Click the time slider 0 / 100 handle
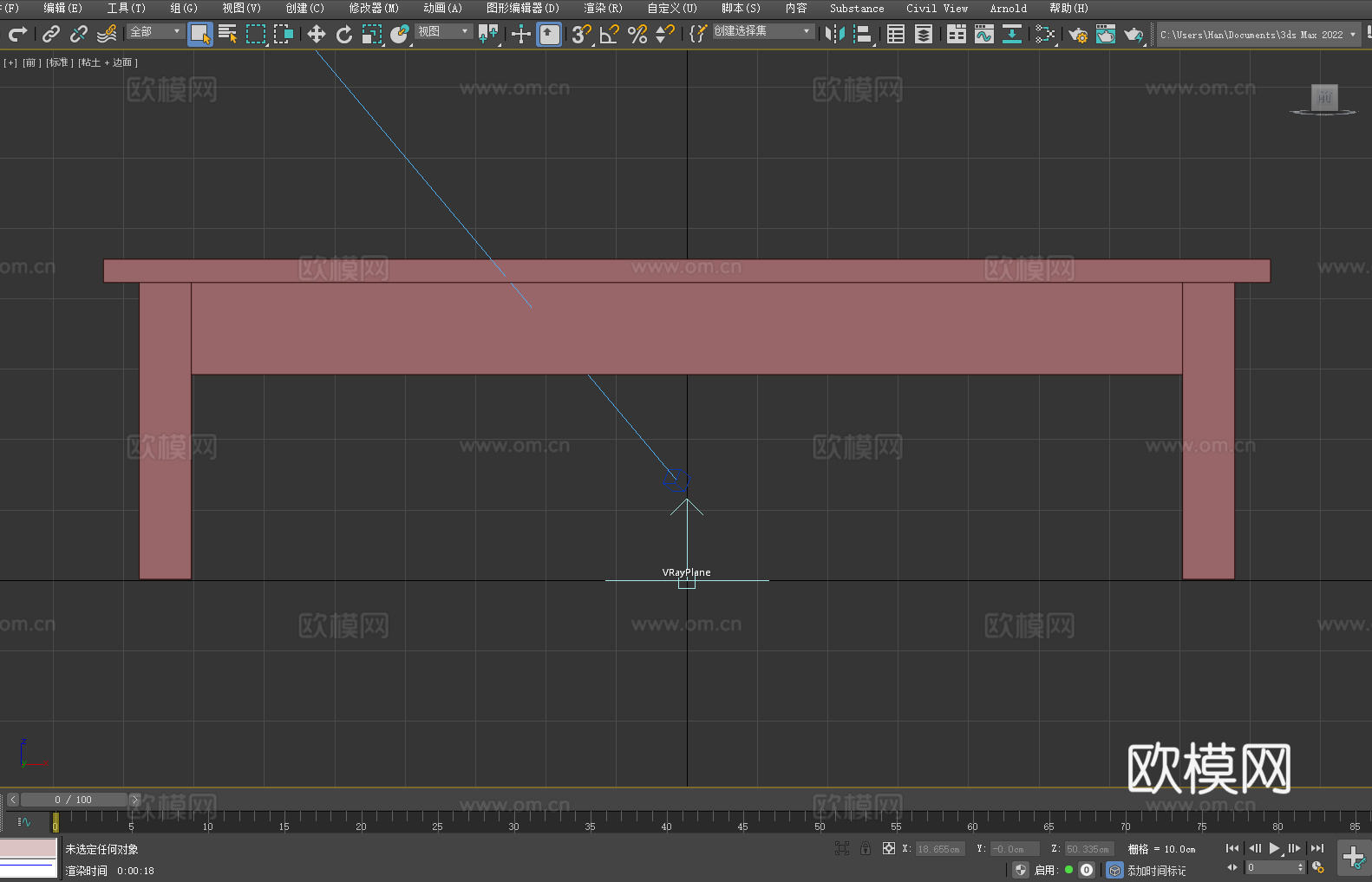The image size is (1372, 882). 74,800
